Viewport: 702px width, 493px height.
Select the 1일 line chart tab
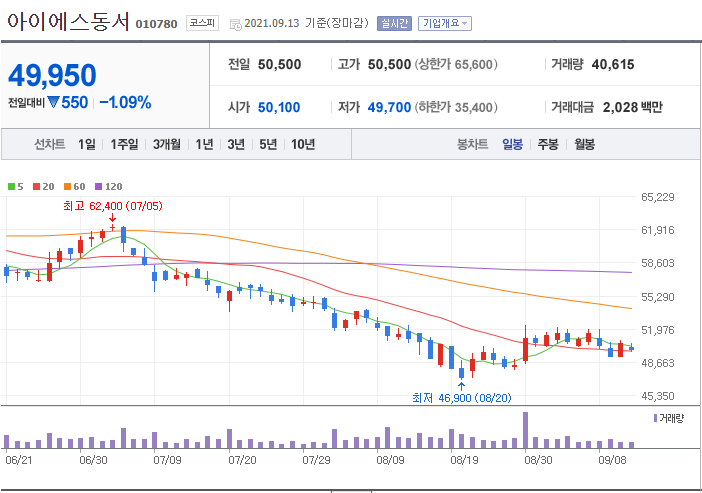click(87, 144)
